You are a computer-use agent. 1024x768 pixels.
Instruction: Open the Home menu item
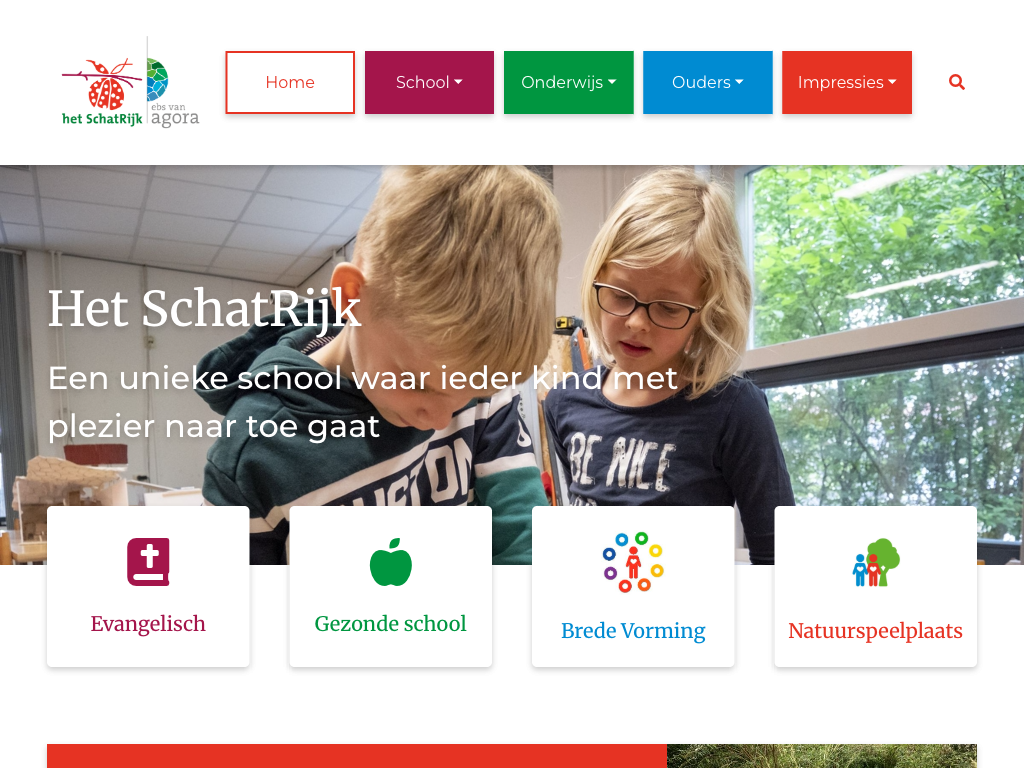point(290,82)
